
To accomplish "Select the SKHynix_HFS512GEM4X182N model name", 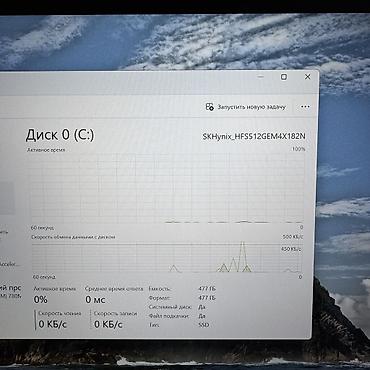I will pyautogui.click(x=254, y=137).
